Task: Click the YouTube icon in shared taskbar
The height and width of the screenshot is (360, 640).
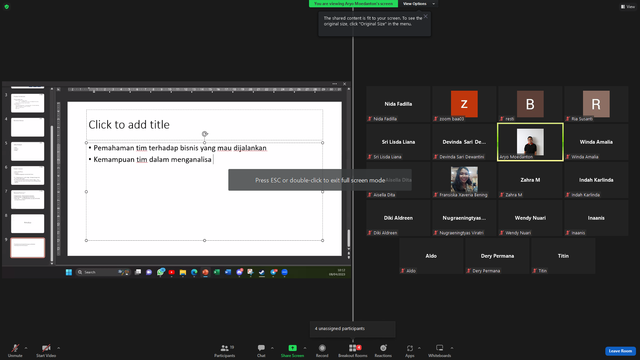Action: click(x=171, y=272)
